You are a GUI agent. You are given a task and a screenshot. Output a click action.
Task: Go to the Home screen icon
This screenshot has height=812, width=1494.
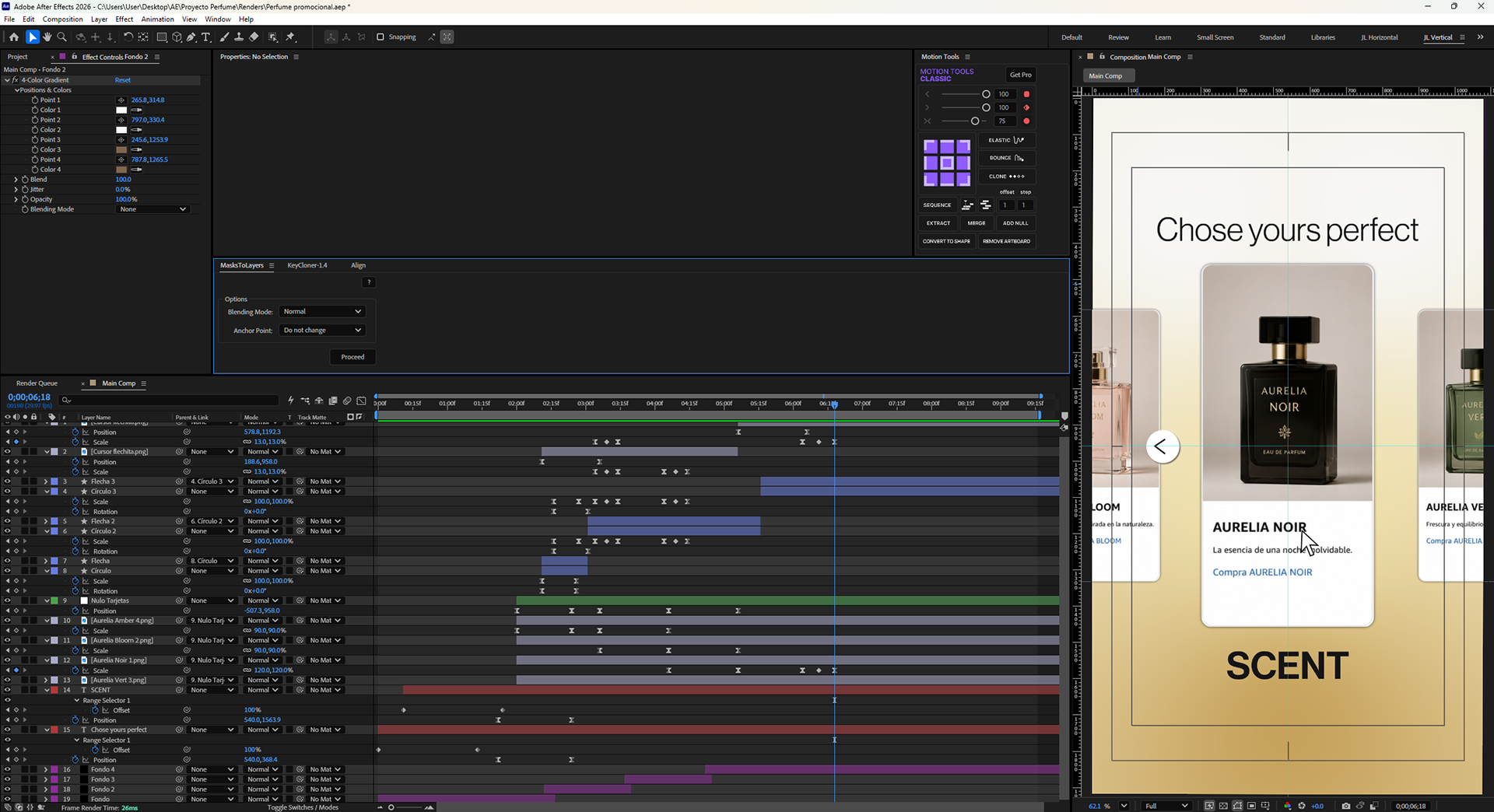(x=14, y=37)
